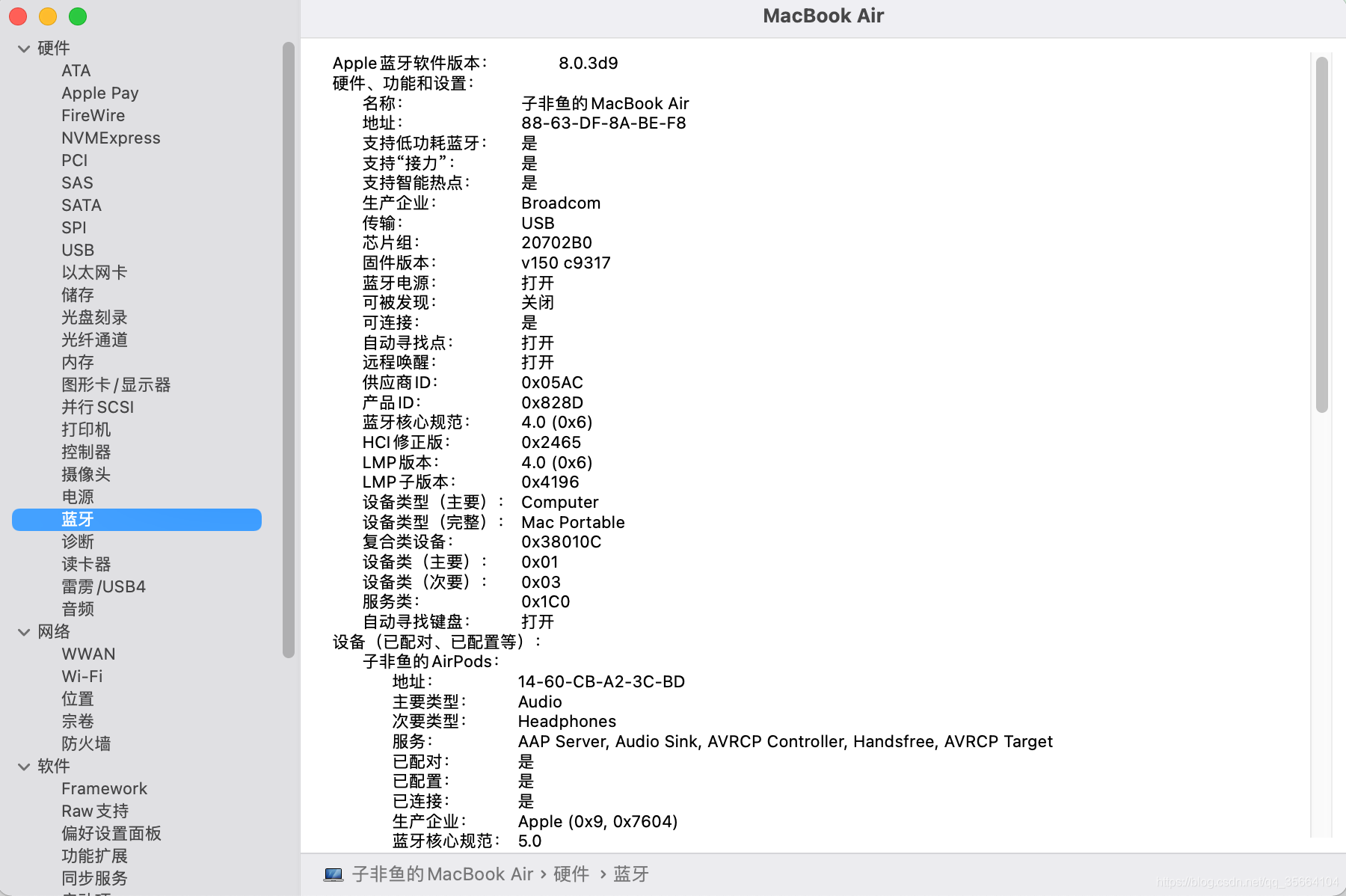This screenshot has height=896, width=1346.
Task: Click the 0x05AC vendor ID value
Action: [552, 383]
